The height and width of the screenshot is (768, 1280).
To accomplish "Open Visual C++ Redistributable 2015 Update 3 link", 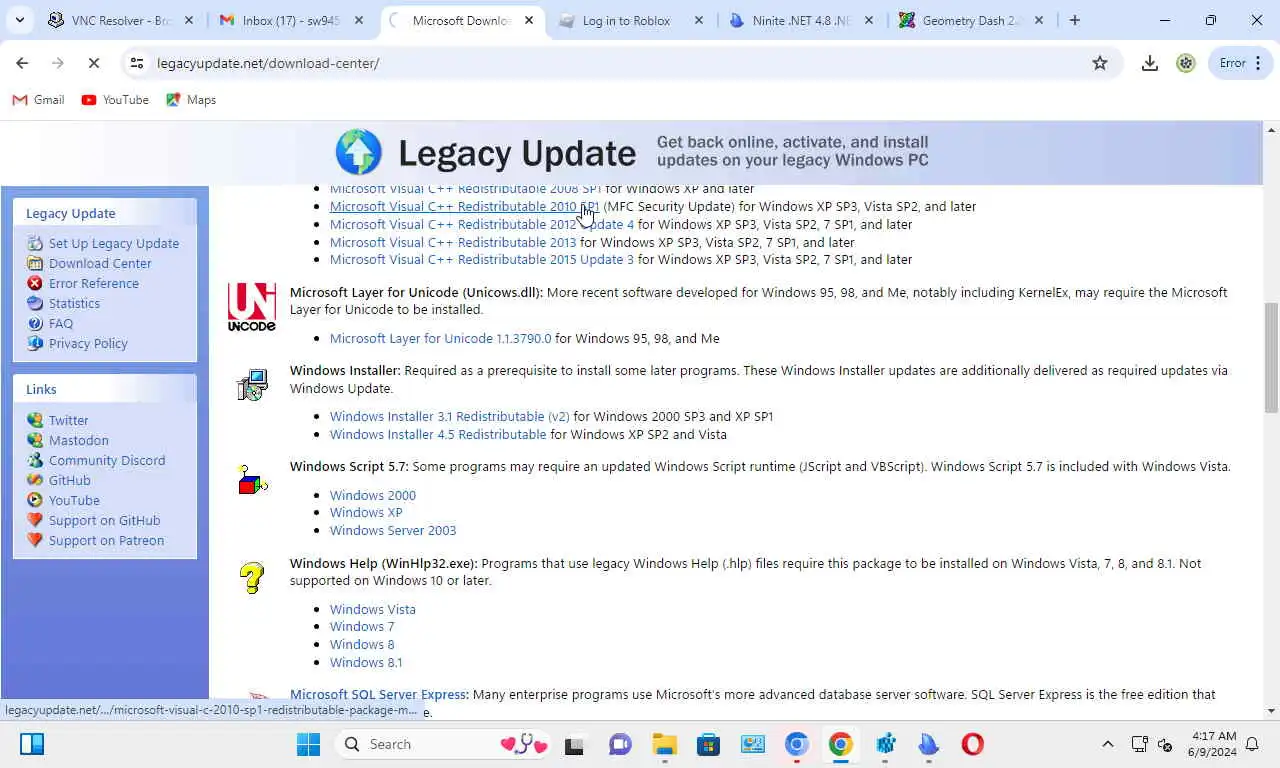I will click(482, 259).
